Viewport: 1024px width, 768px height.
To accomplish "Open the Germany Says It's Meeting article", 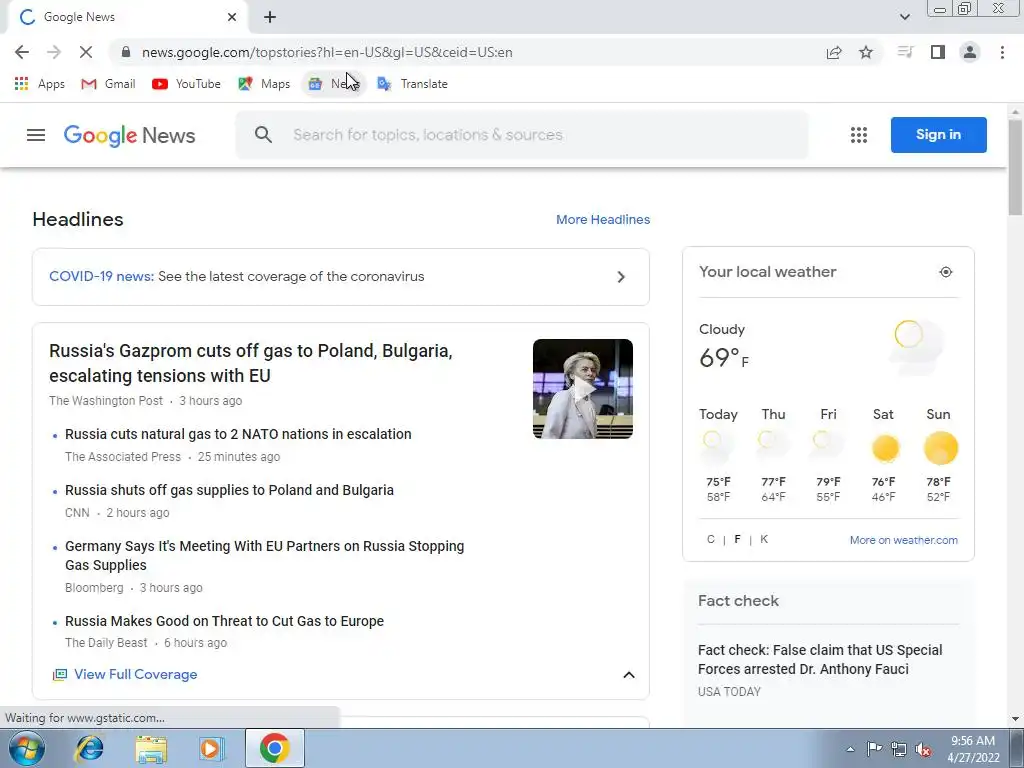I will tap(264, 556).
